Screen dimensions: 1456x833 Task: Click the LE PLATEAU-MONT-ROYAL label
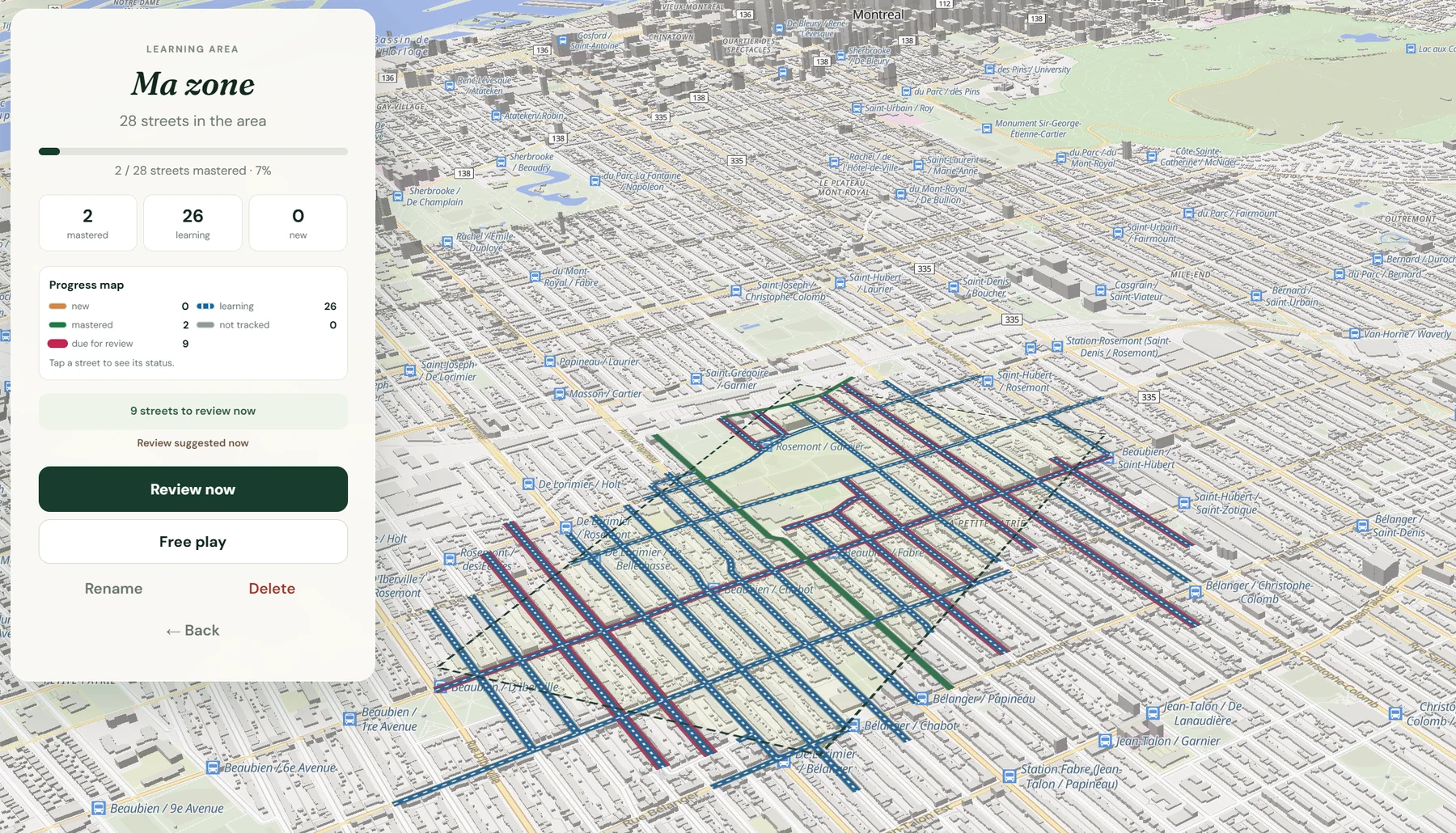[844, 188]
